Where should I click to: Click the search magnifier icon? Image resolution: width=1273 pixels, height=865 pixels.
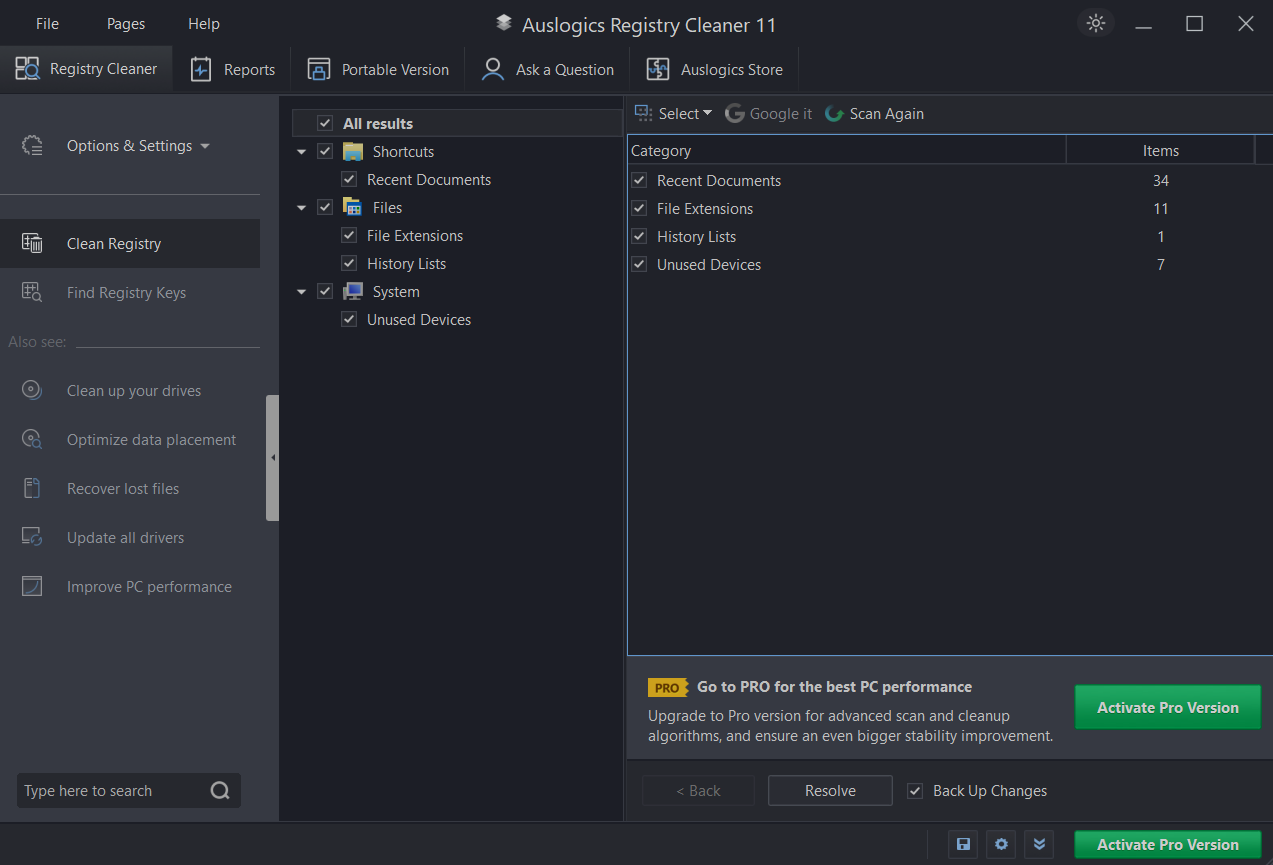[220, 791]
